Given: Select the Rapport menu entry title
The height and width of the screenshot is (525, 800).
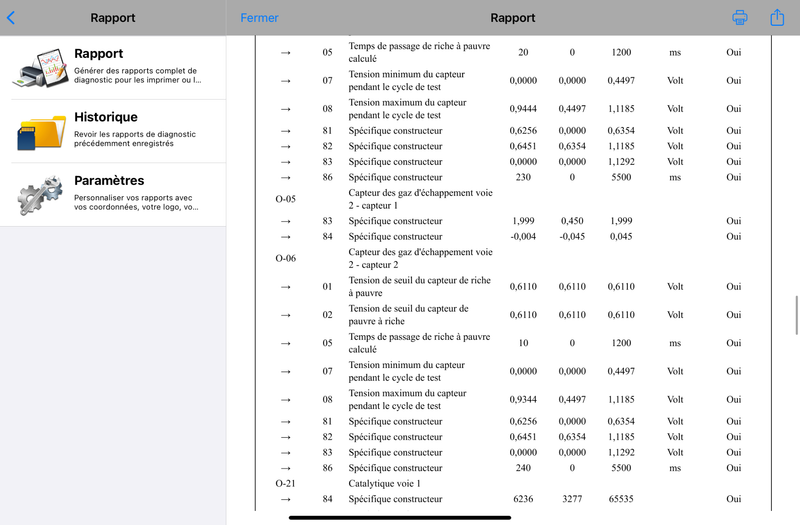Looking at the screenshot, I should tap(99, 54).
